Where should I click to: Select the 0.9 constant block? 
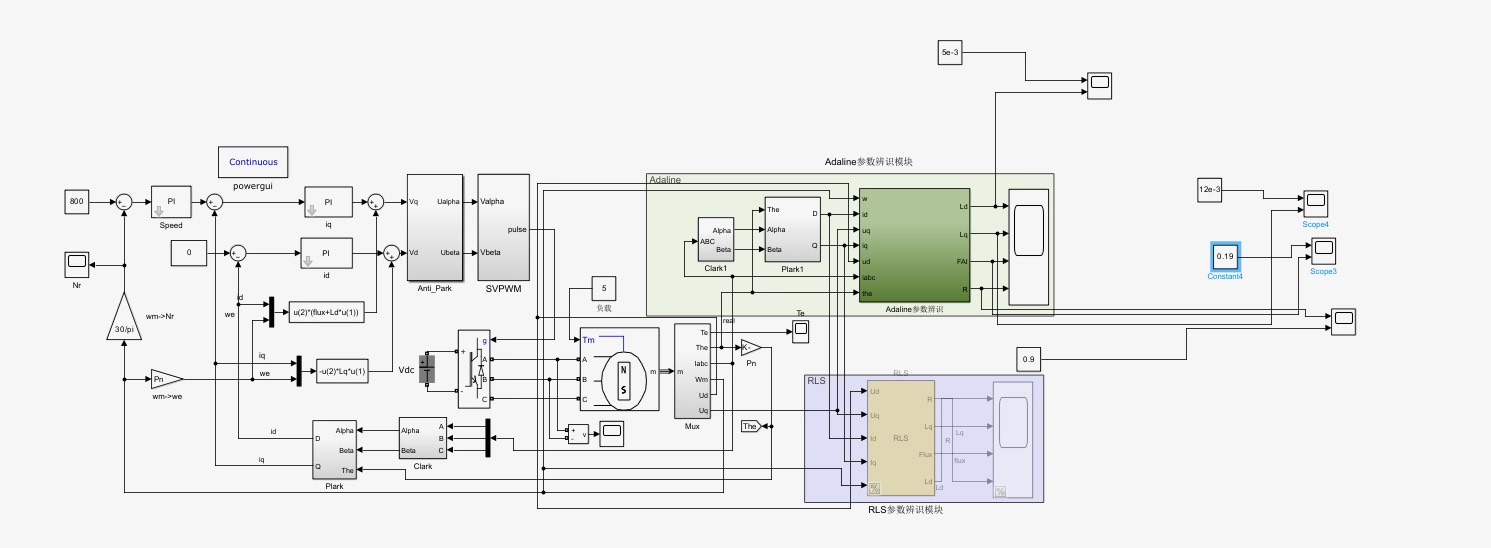[x=1031, y=358]
